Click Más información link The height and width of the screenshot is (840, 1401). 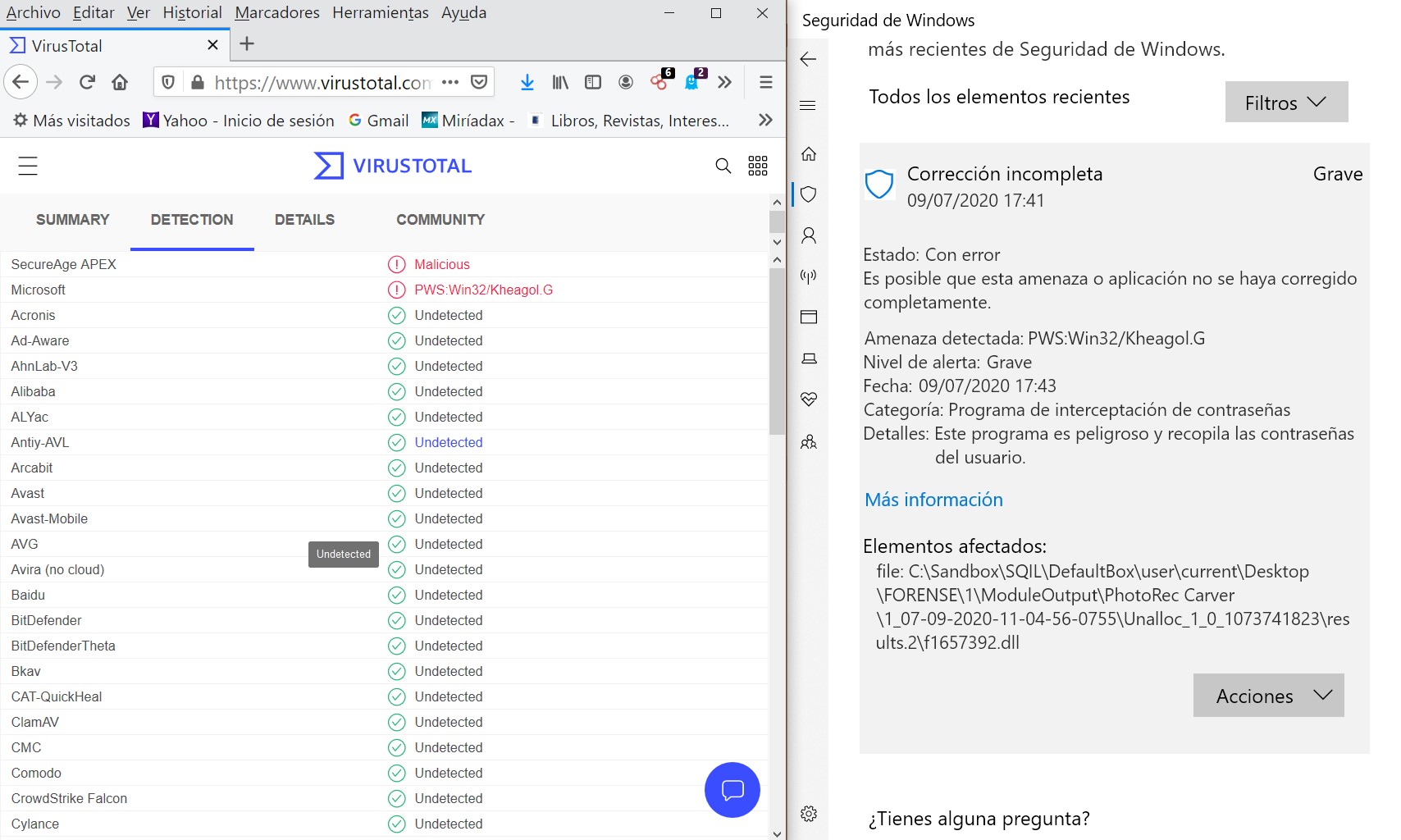tap(933, 500)
